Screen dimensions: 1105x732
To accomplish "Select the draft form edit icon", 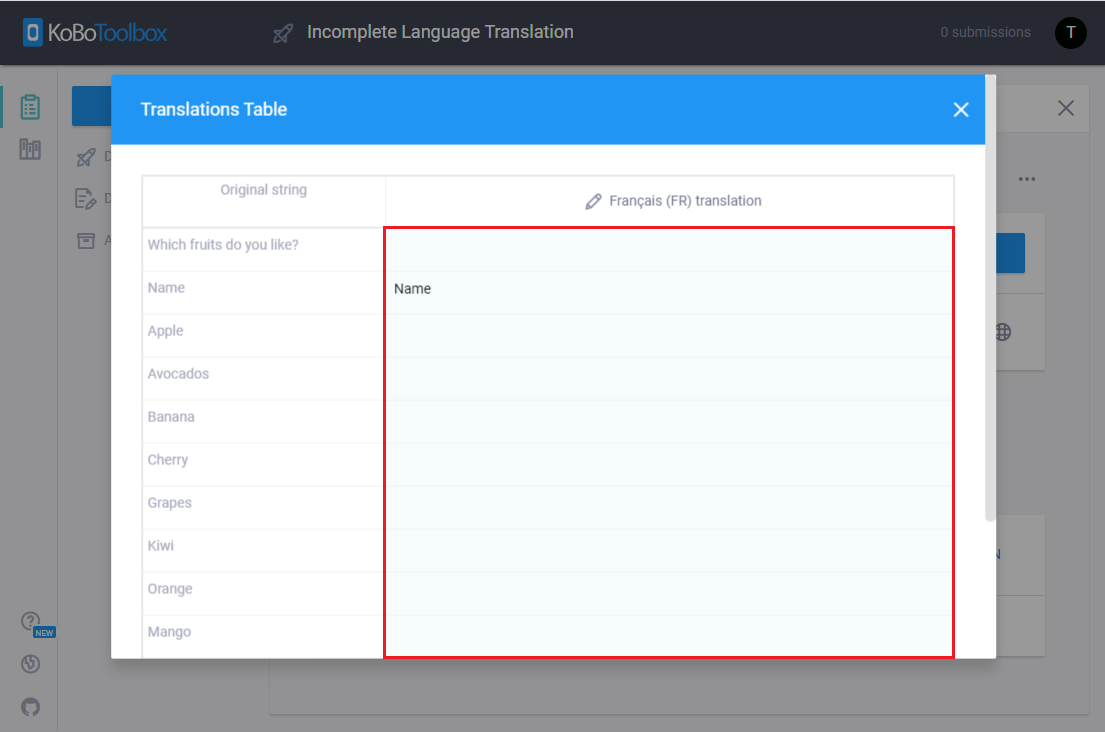I will pos(85,198).
